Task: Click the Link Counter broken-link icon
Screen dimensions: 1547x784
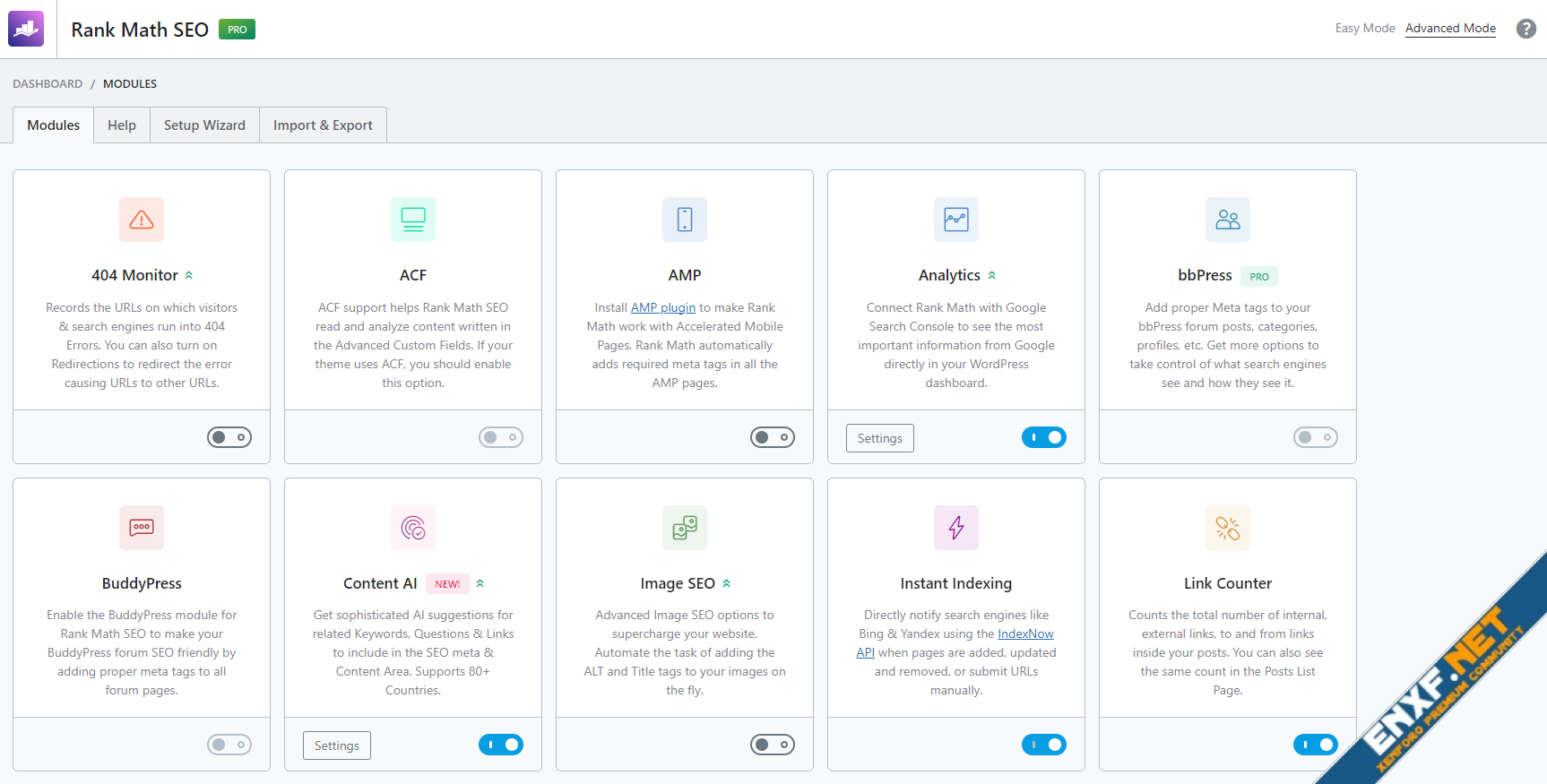Action: point(1227,528)
